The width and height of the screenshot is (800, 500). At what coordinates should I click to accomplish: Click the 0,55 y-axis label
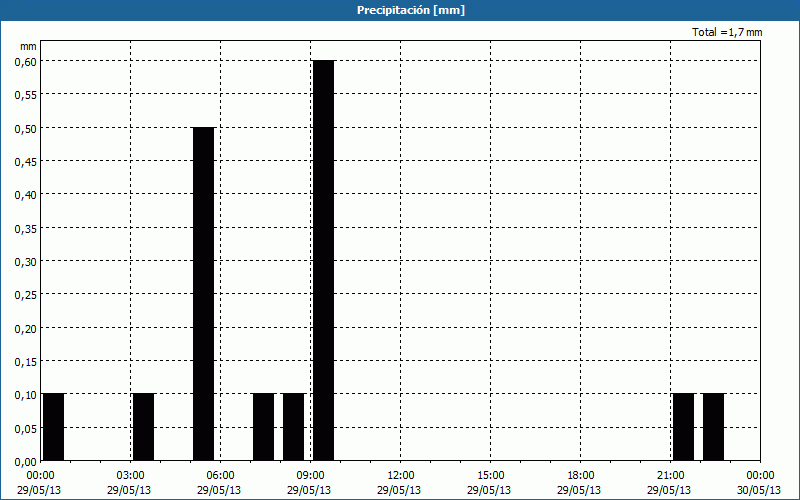[26, 94]
